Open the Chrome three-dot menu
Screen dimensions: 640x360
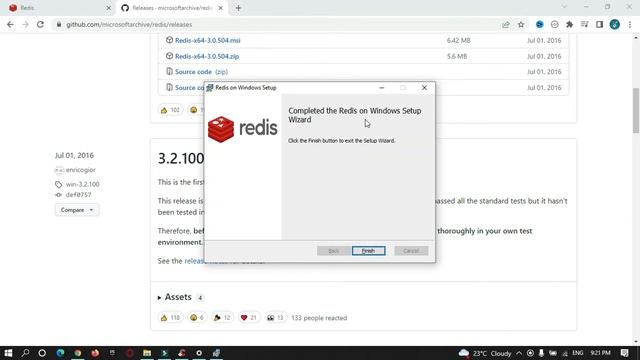[630, 24]
